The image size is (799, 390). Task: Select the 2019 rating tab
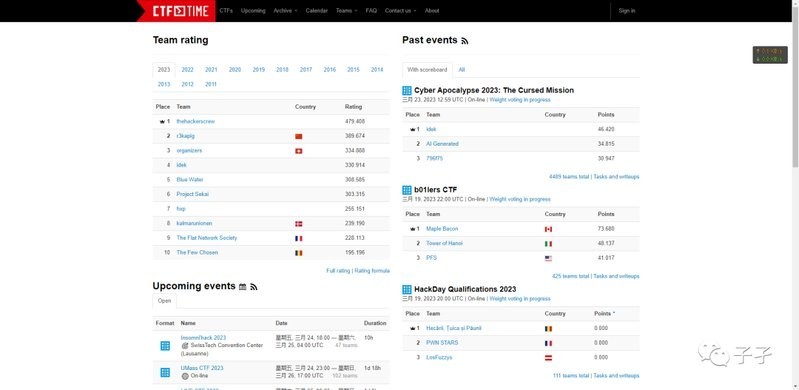(258, 70)
